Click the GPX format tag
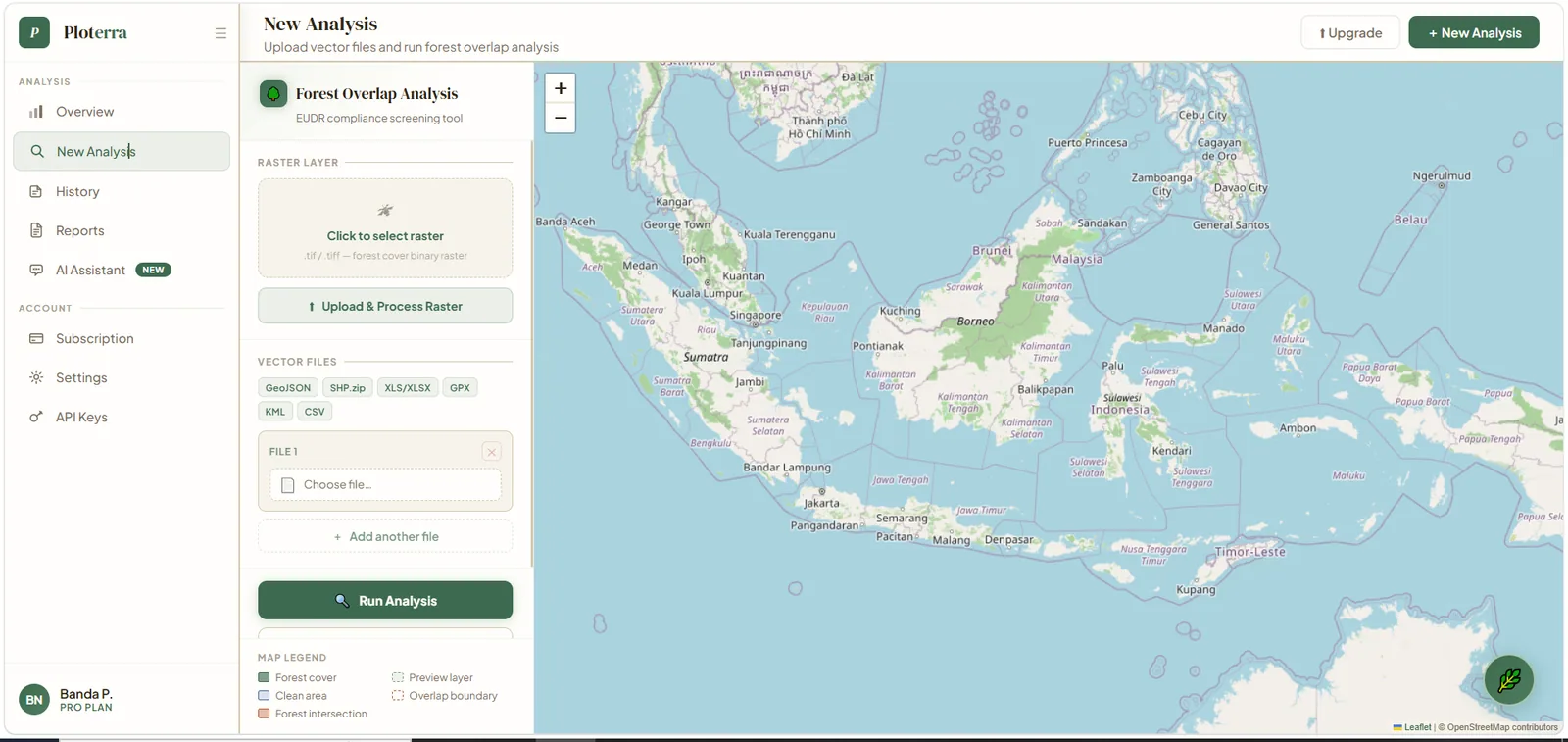This screenshot has width=1568, height=742. pyautogui.click(x=460, y=388)
